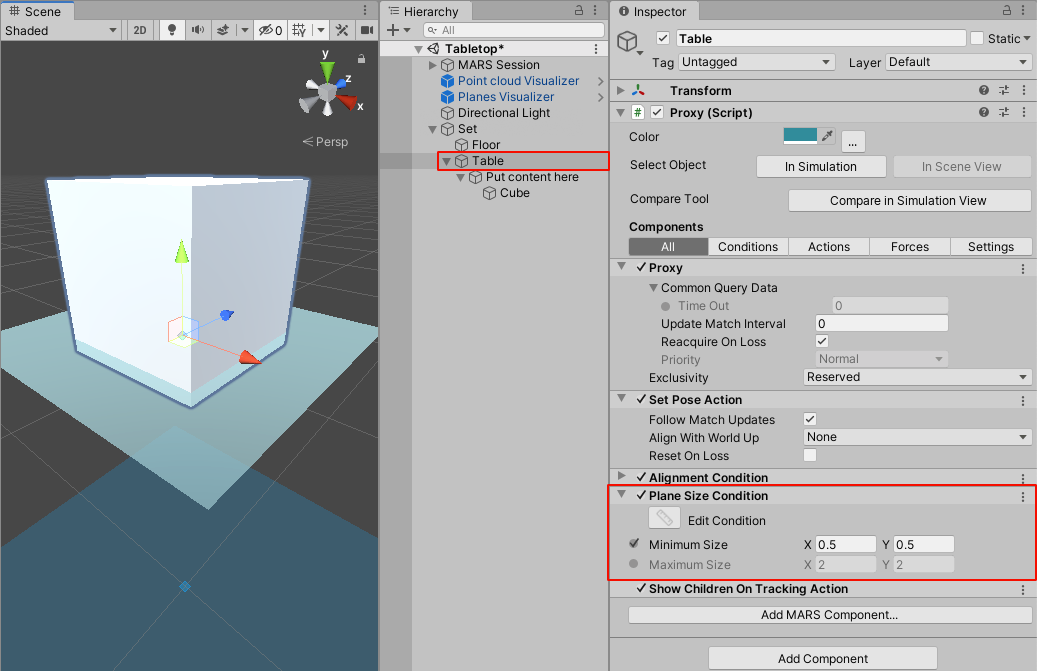The height and width of the screenshot is (671, 1037).
Task: Open the Align With World Up dropdown
Action: 916,437
